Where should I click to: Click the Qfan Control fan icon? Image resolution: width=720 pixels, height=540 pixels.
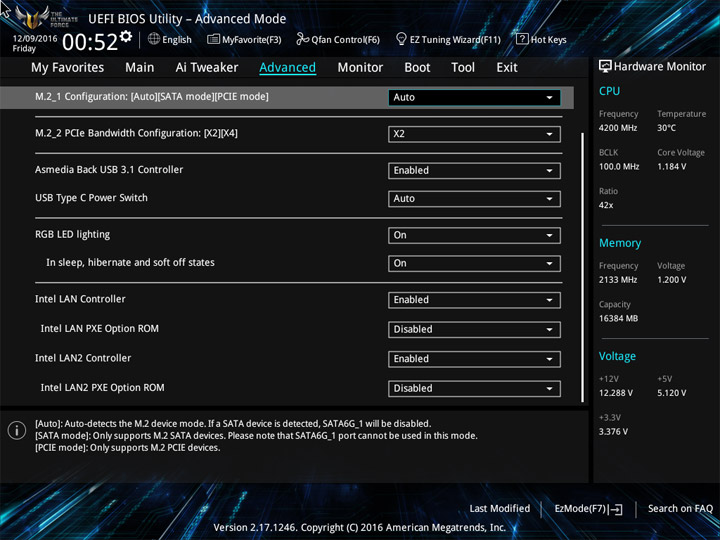coord(302,39)
